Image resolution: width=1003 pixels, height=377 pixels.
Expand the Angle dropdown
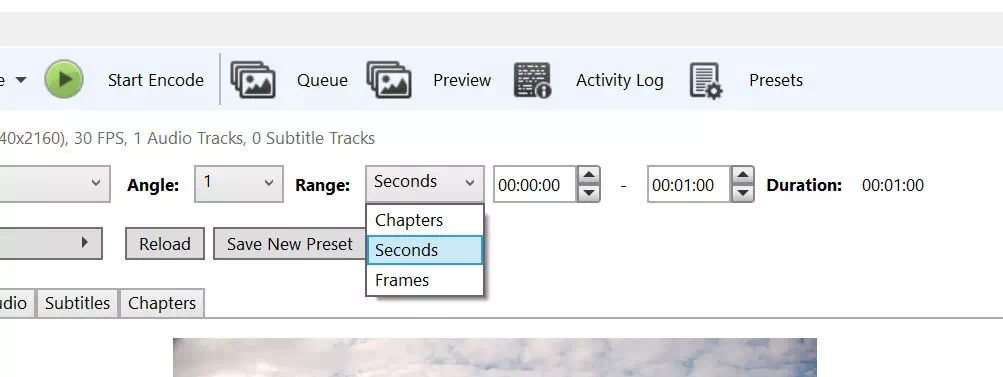coord(239,184)
